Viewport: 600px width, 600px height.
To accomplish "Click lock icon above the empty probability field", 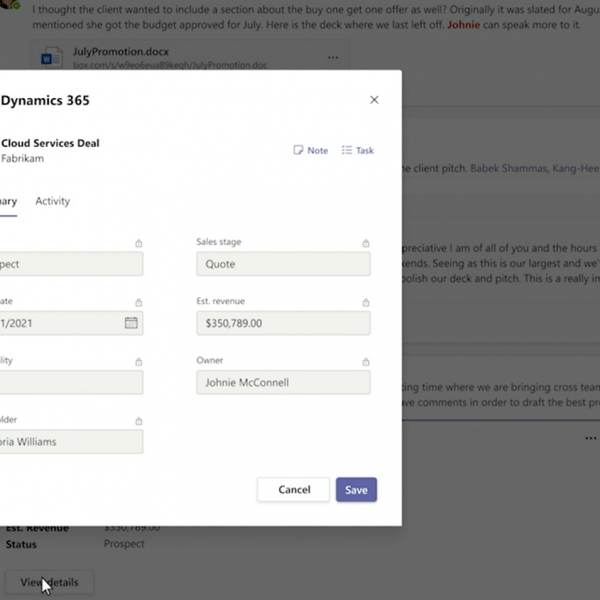I will point(139,362).
